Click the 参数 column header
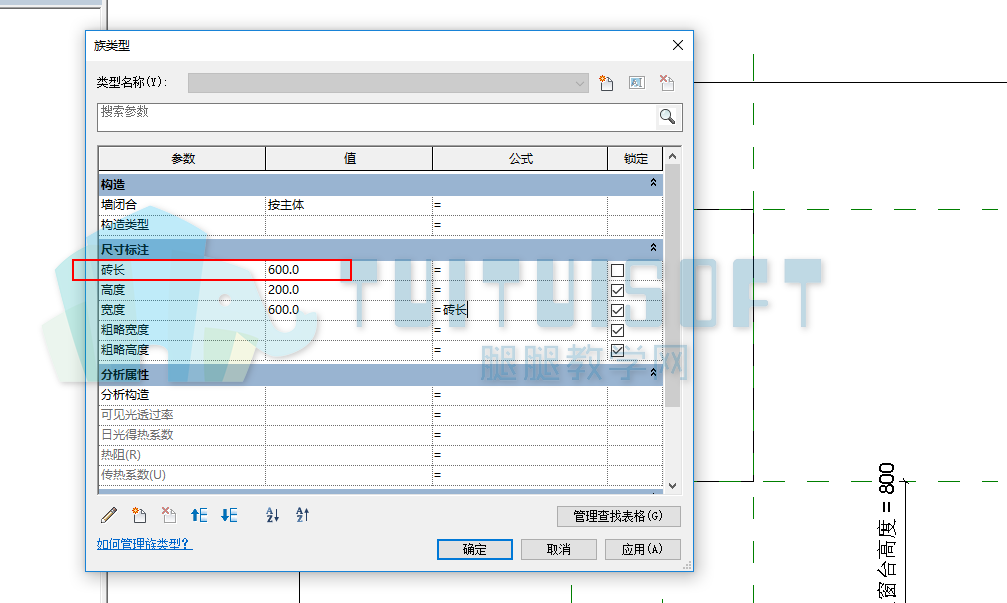 (182, 159)
